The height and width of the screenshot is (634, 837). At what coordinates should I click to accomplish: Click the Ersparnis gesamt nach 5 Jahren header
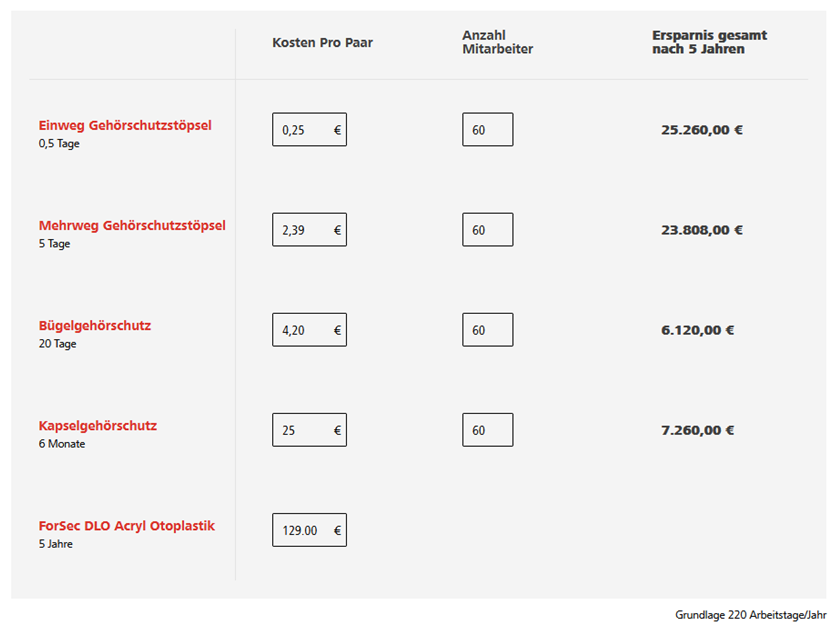(709, 42)
